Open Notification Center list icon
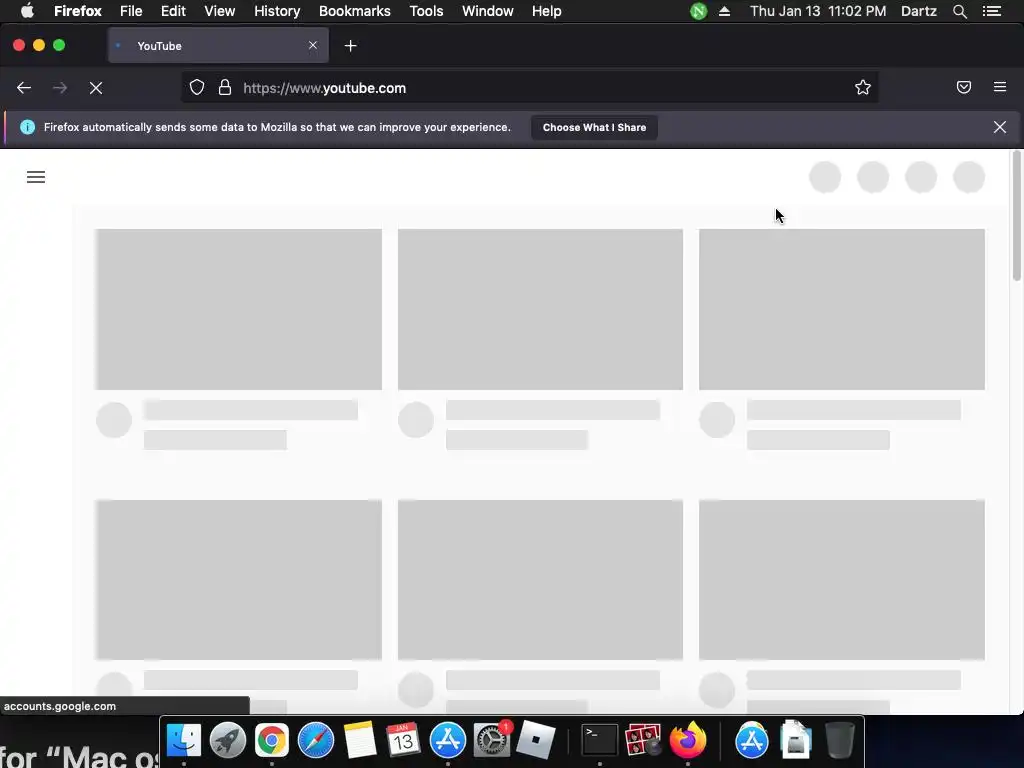 [x=992, y=11]
